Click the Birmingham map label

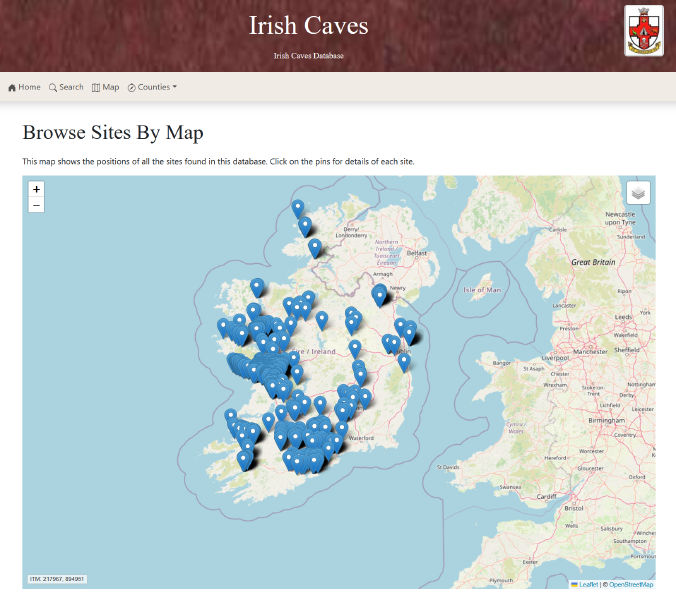point(606,420)
